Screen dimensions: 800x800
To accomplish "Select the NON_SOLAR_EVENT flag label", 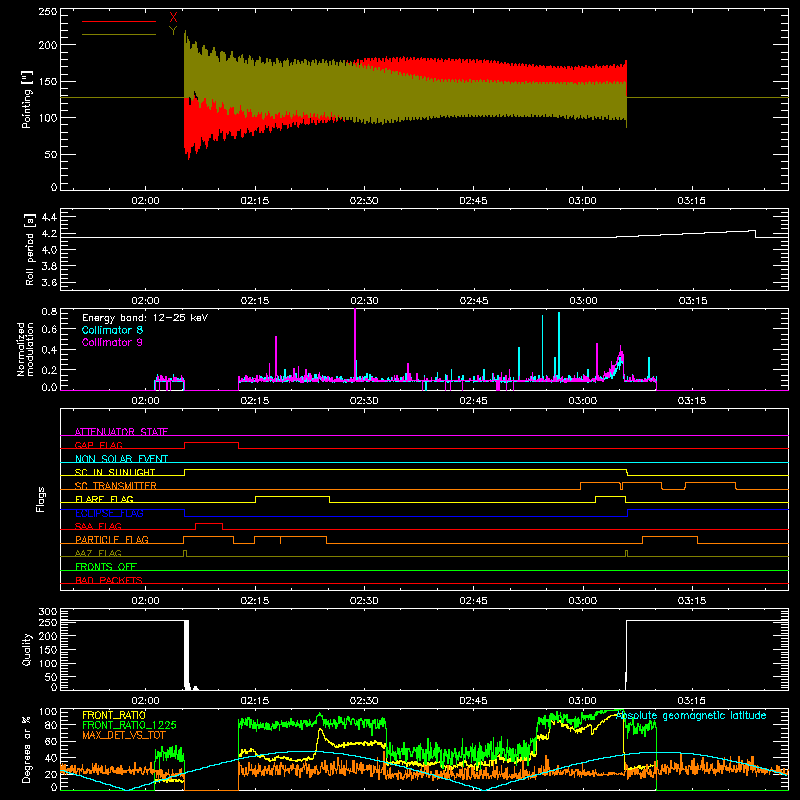I will [x=121, y=459].
